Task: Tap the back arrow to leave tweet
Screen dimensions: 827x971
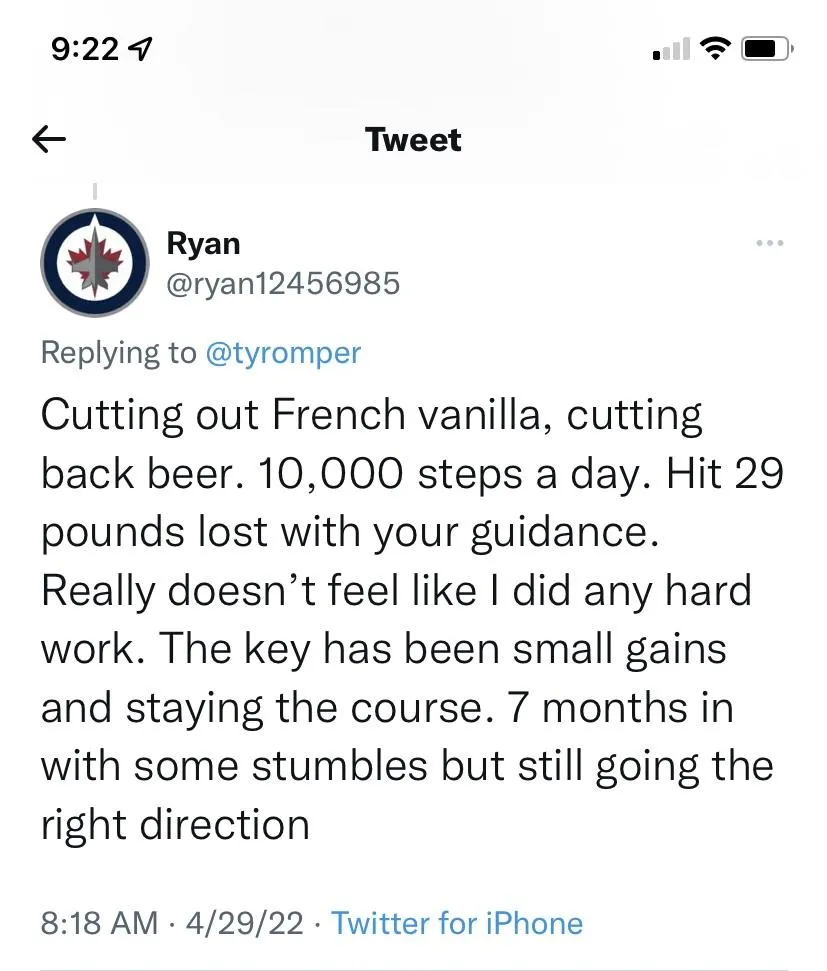Action: coord(49,140)
